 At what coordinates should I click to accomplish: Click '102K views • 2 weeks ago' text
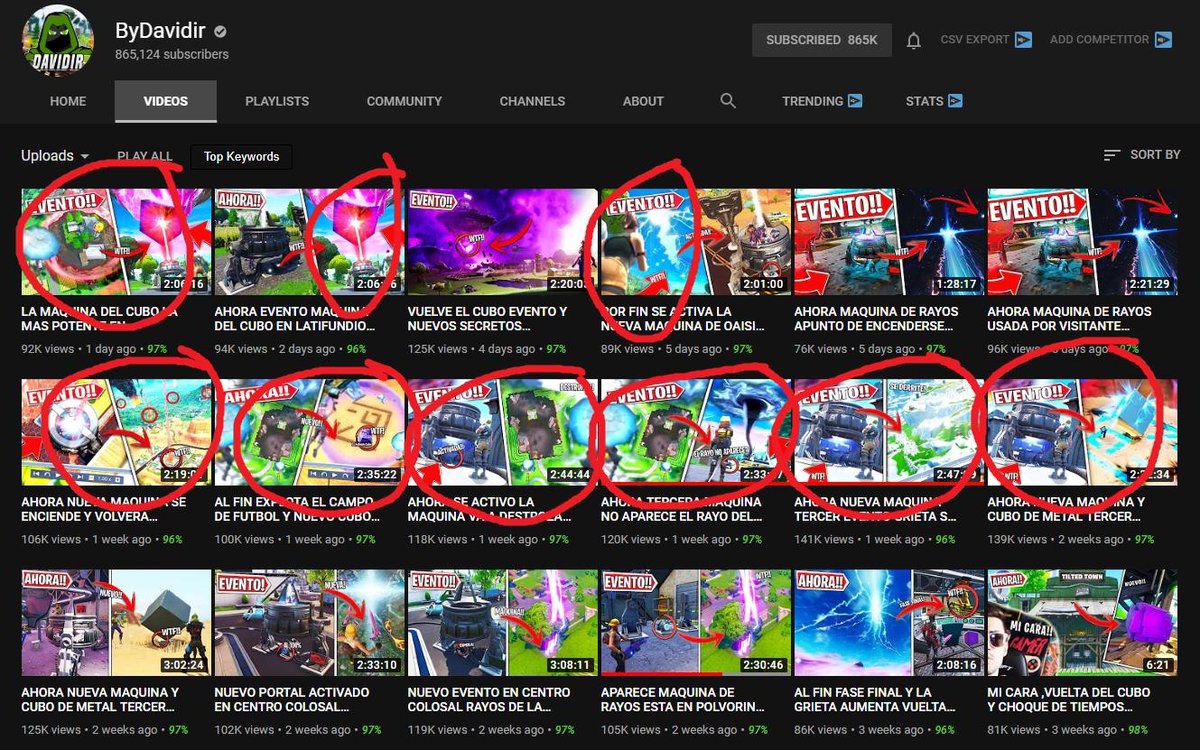coord(286,729)
